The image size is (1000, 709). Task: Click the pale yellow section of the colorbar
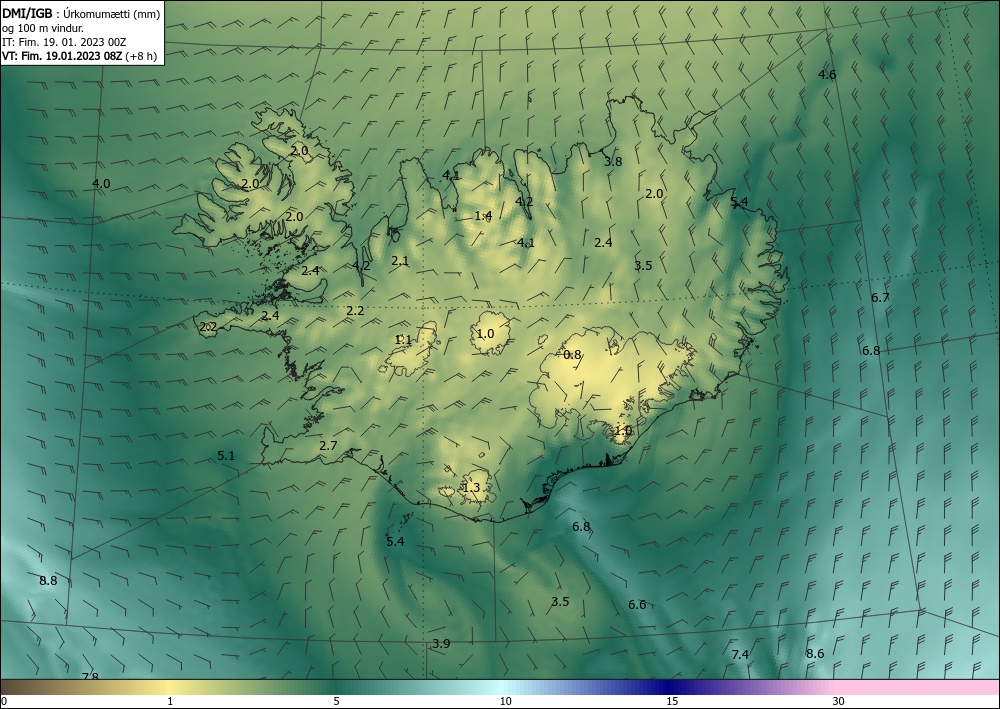click(167, 687)
